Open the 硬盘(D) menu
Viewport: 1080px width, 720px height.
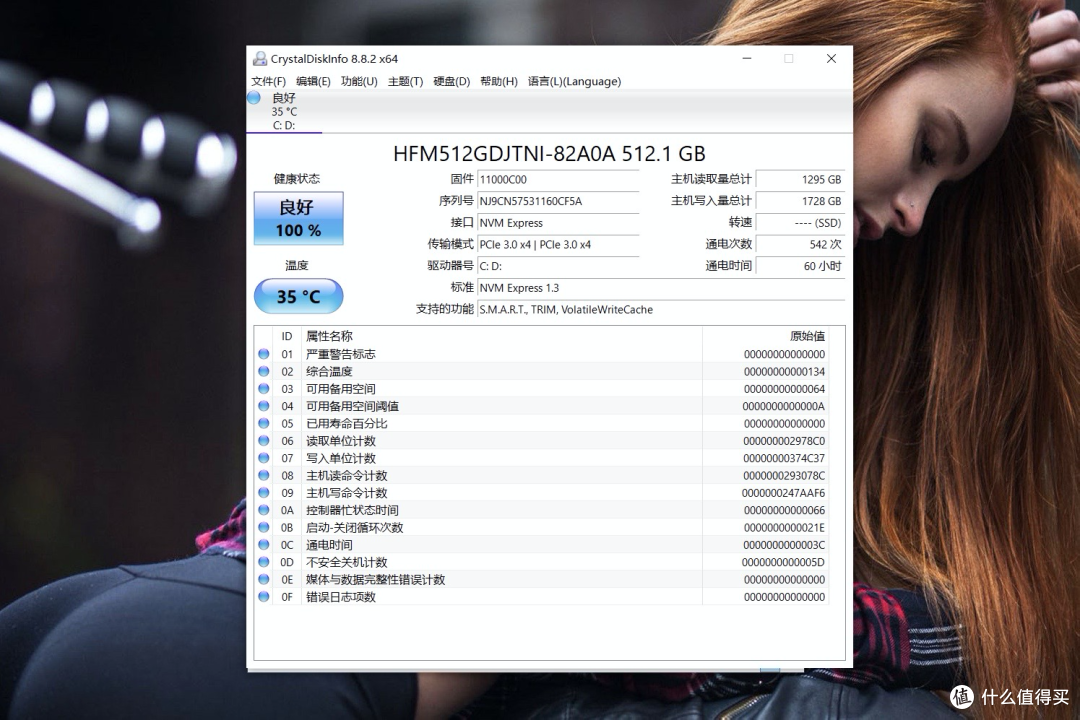(x=451, y=81)
